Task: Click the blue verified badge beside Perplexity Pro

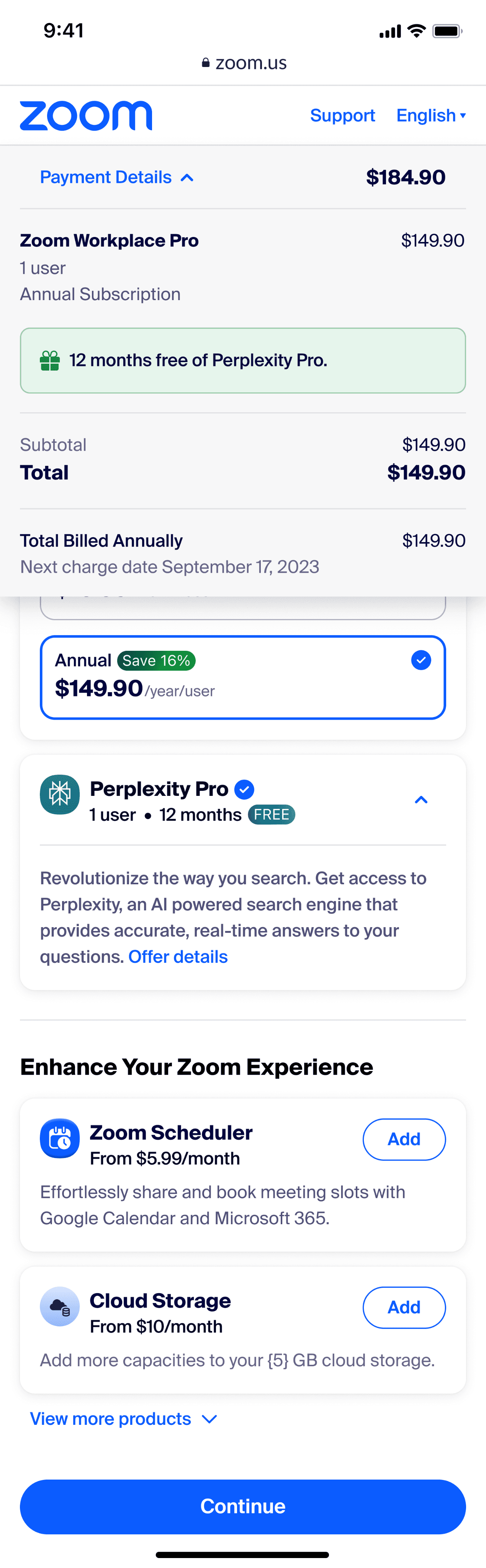Action: 244,789
